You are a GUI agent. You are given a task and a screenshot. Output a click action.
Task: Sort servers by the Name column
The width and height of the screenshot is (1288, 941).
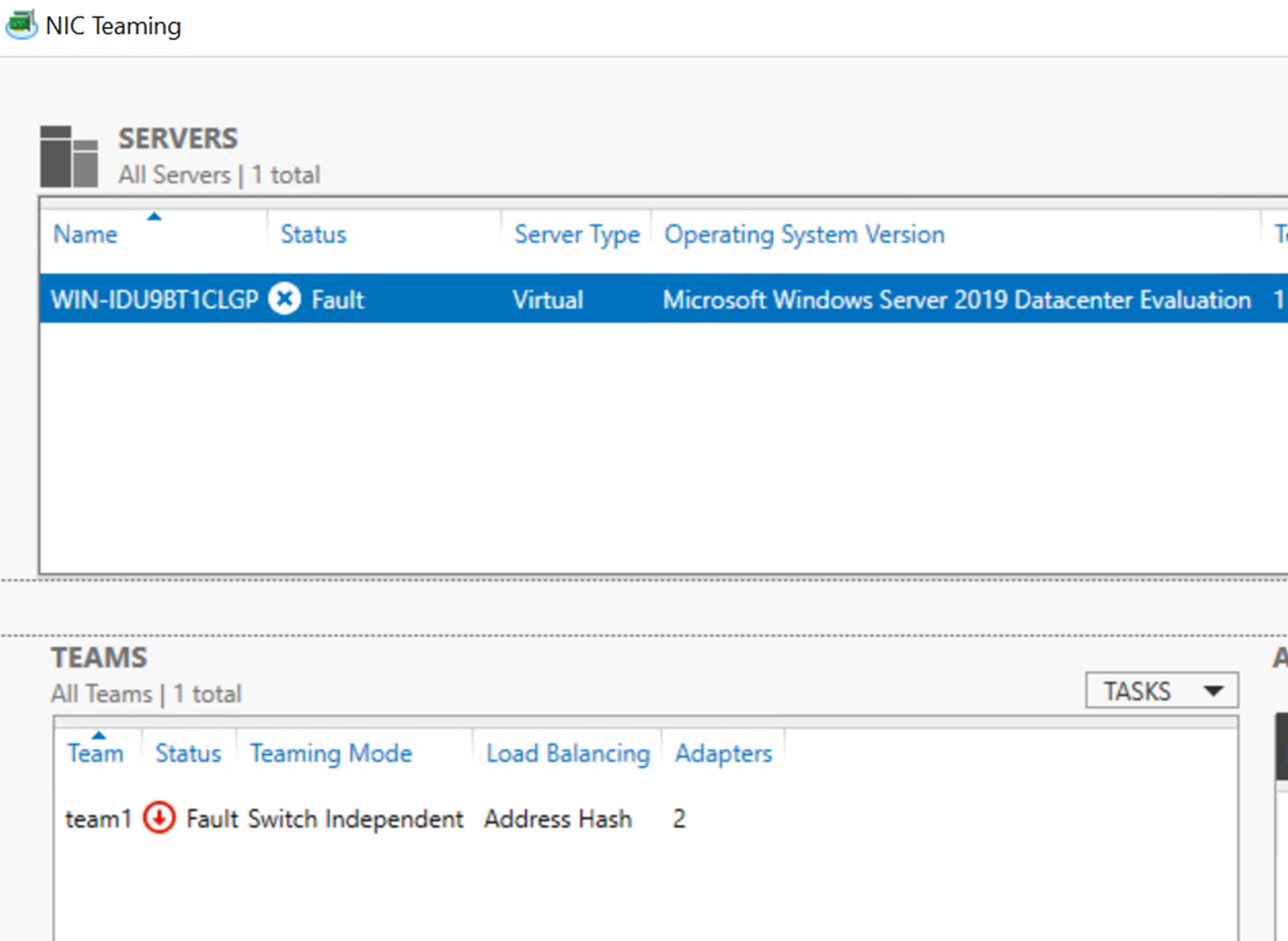(x=85, y=235)
